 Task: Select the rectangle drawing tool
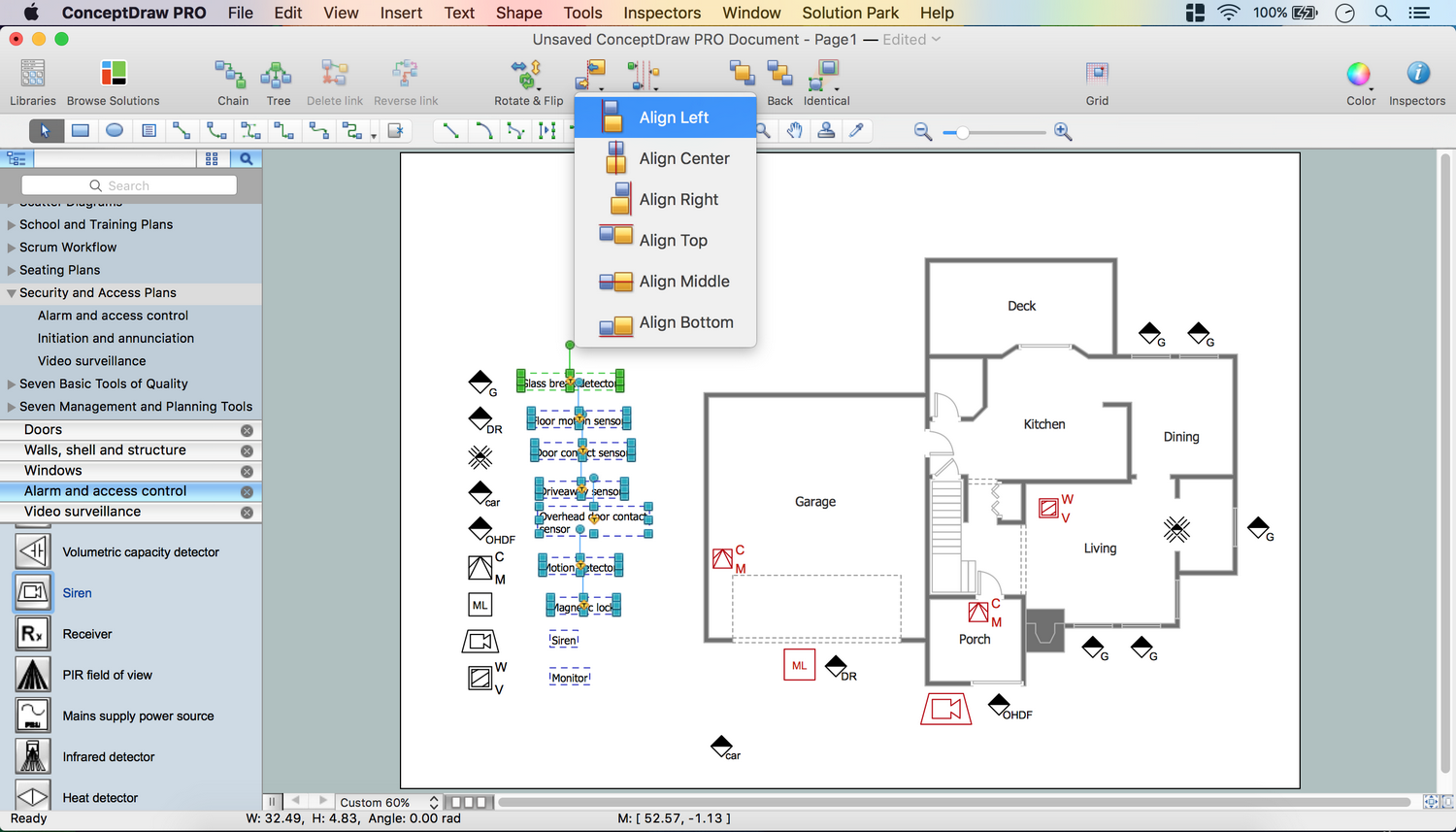[81, 131]
